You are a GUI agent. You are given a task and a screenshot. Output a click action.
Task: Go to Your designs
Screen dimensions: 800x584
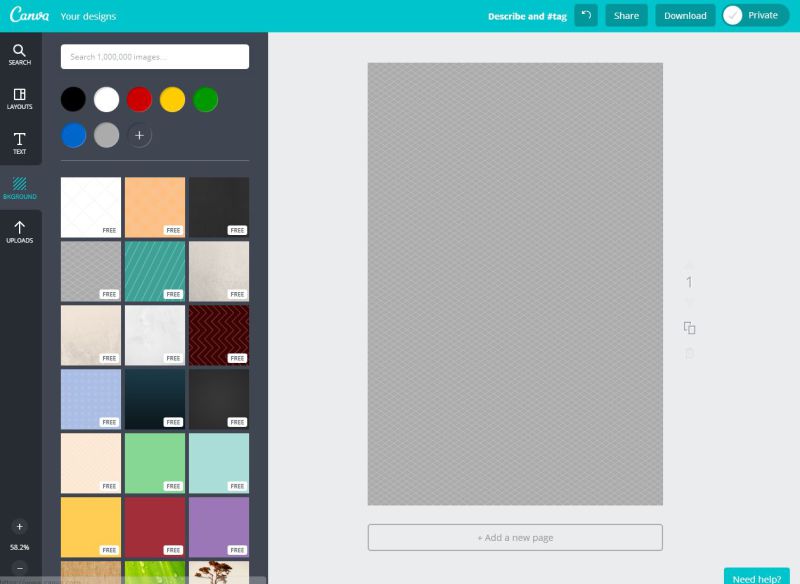[88, 16]
